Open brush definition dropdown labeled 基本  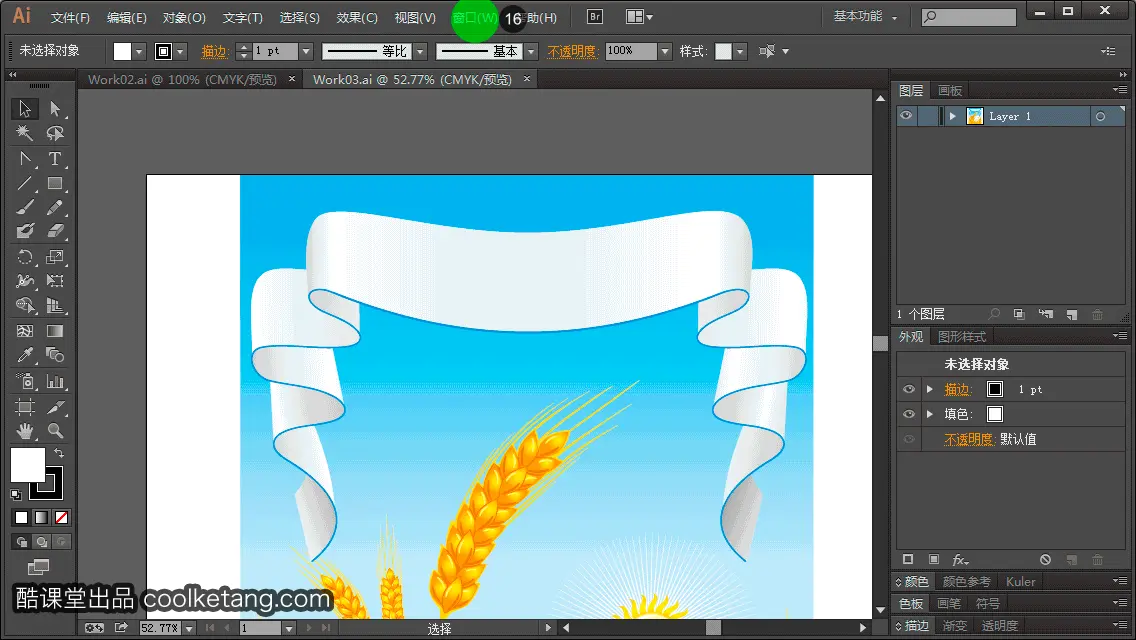pyautogui.click(x=531, y=51)
